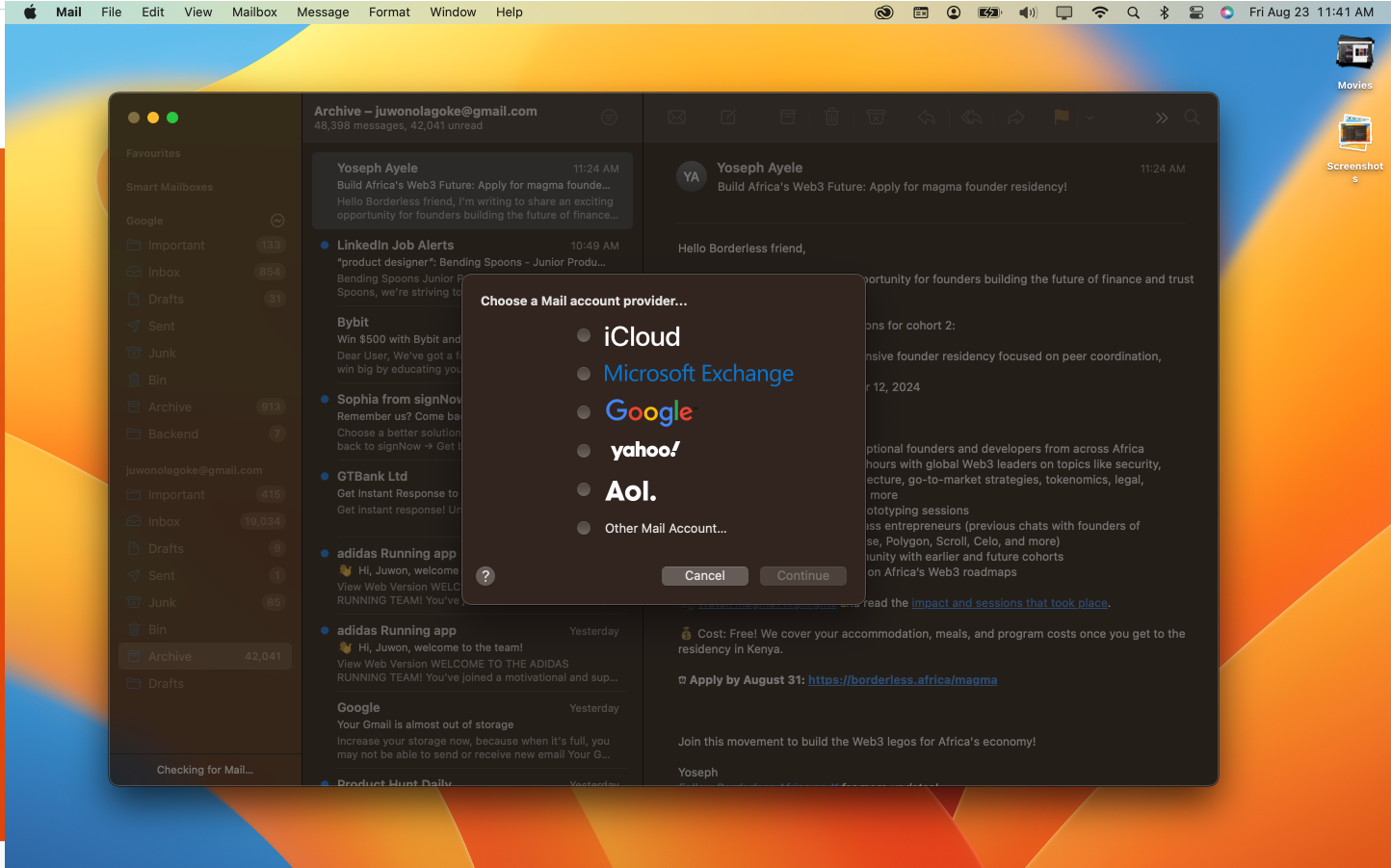Click the search magnifier in Mail toolbar
Viewport: 1391px width, 868px height.
[1192, 118]
